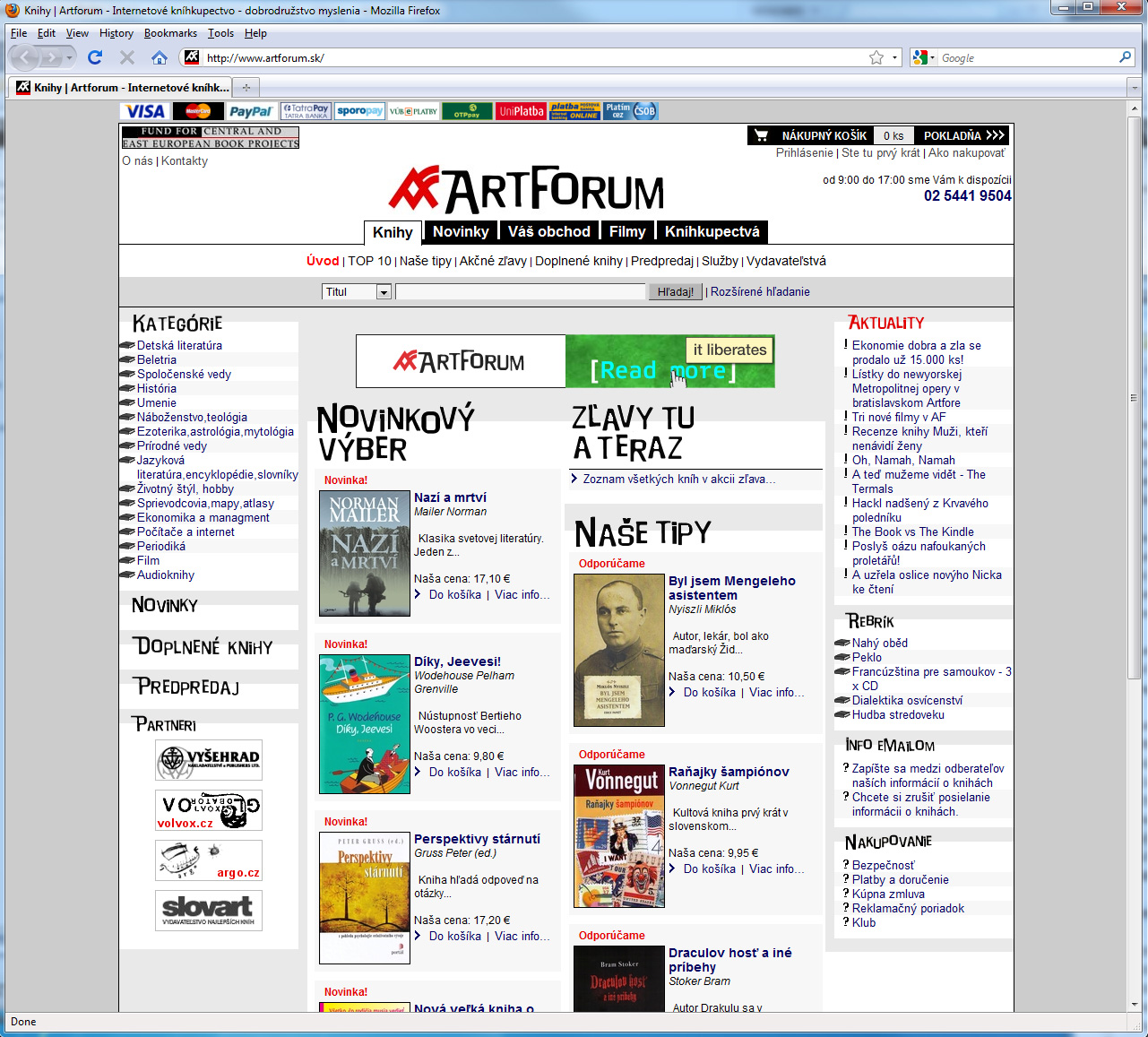This screenshot has height=1037, width=1148.
Task: Click the search magnifier icon
Action: click(x=1126, y=57)
